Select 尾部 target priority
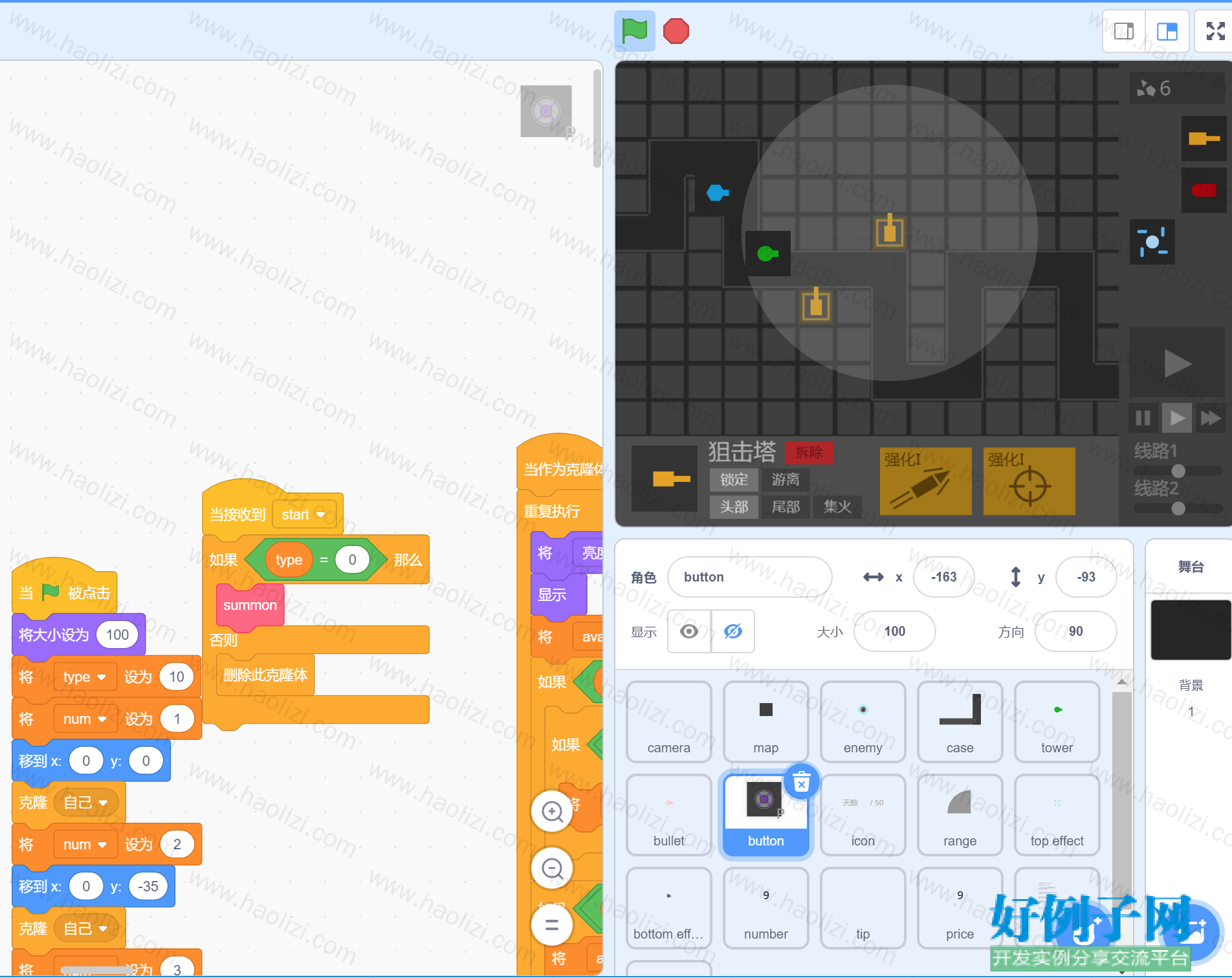The image size is (1232, 978). tap(786, 507)
